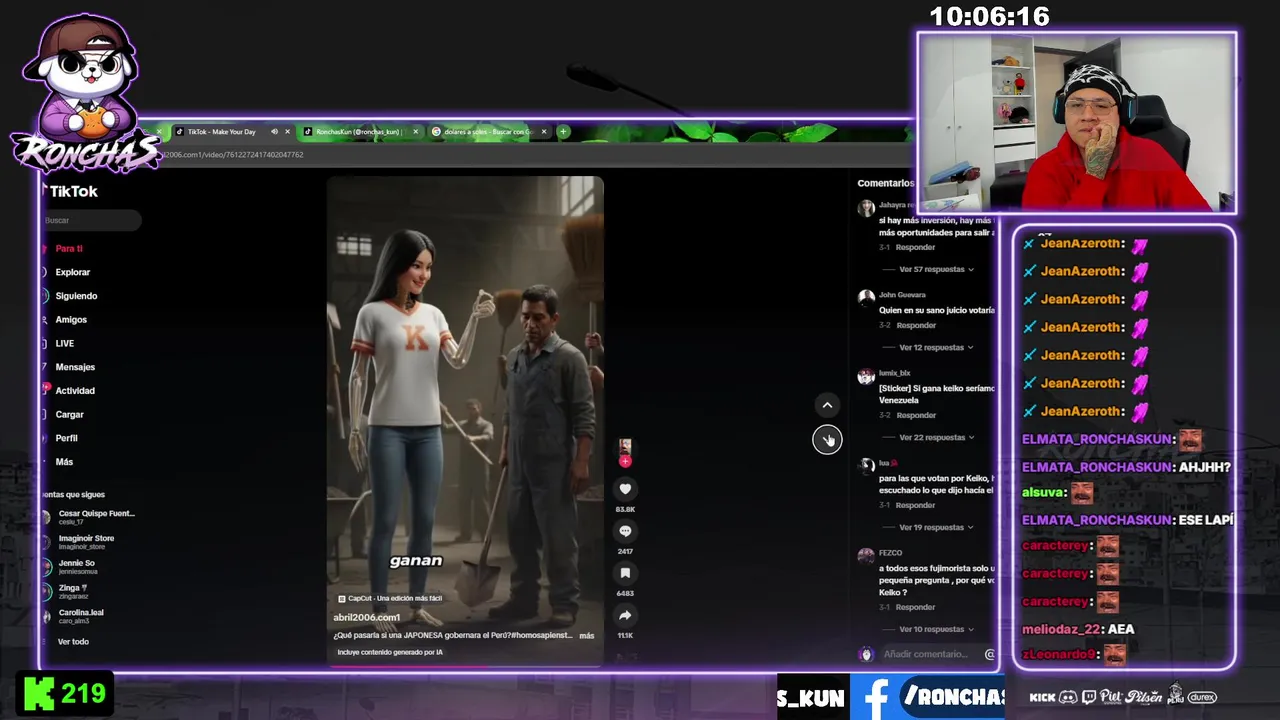Open the creator avatar beside the video
1280x720 pixels.
pos(625,446)
